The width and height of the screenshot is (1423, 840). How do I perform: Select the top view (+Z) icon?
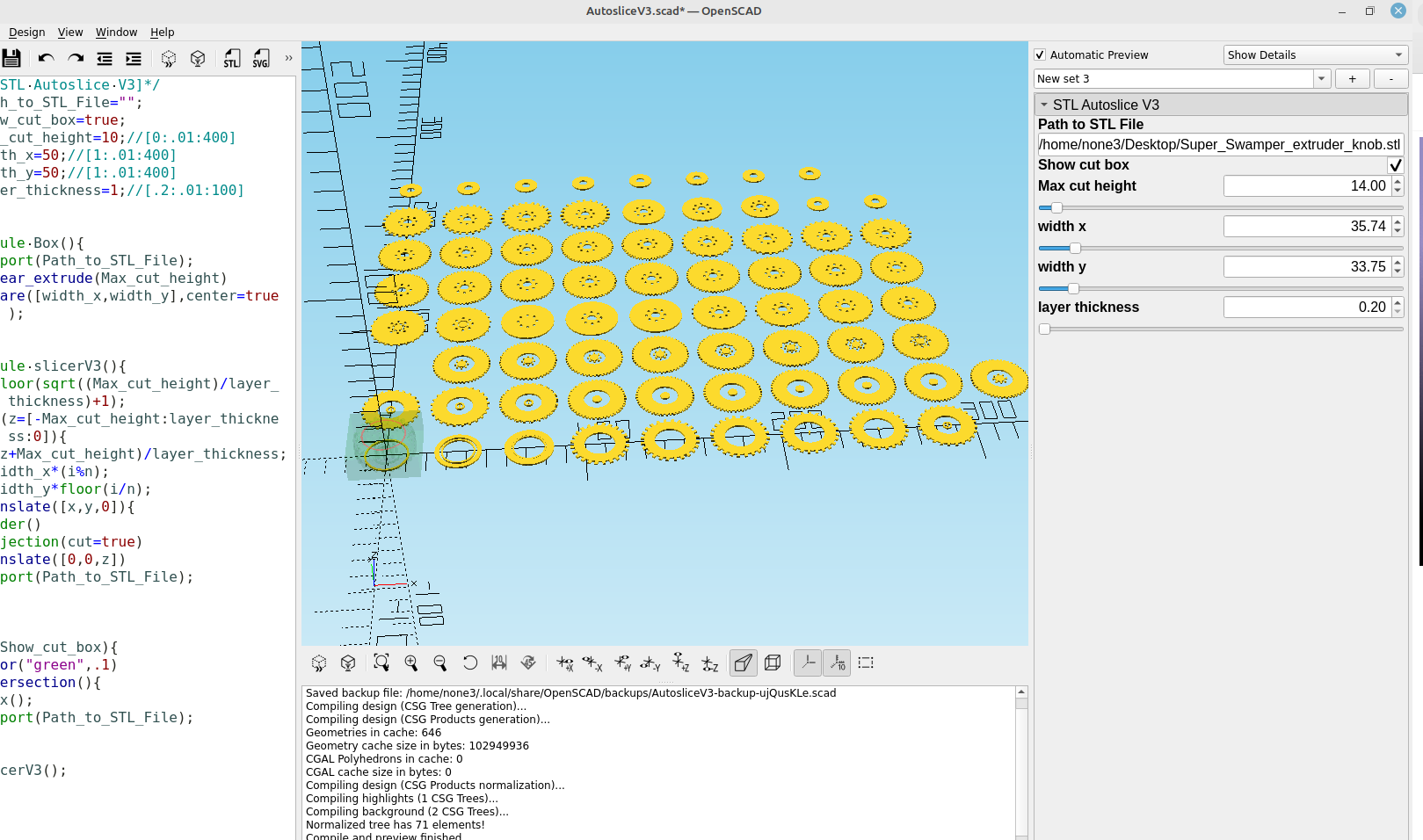point(681,663)
